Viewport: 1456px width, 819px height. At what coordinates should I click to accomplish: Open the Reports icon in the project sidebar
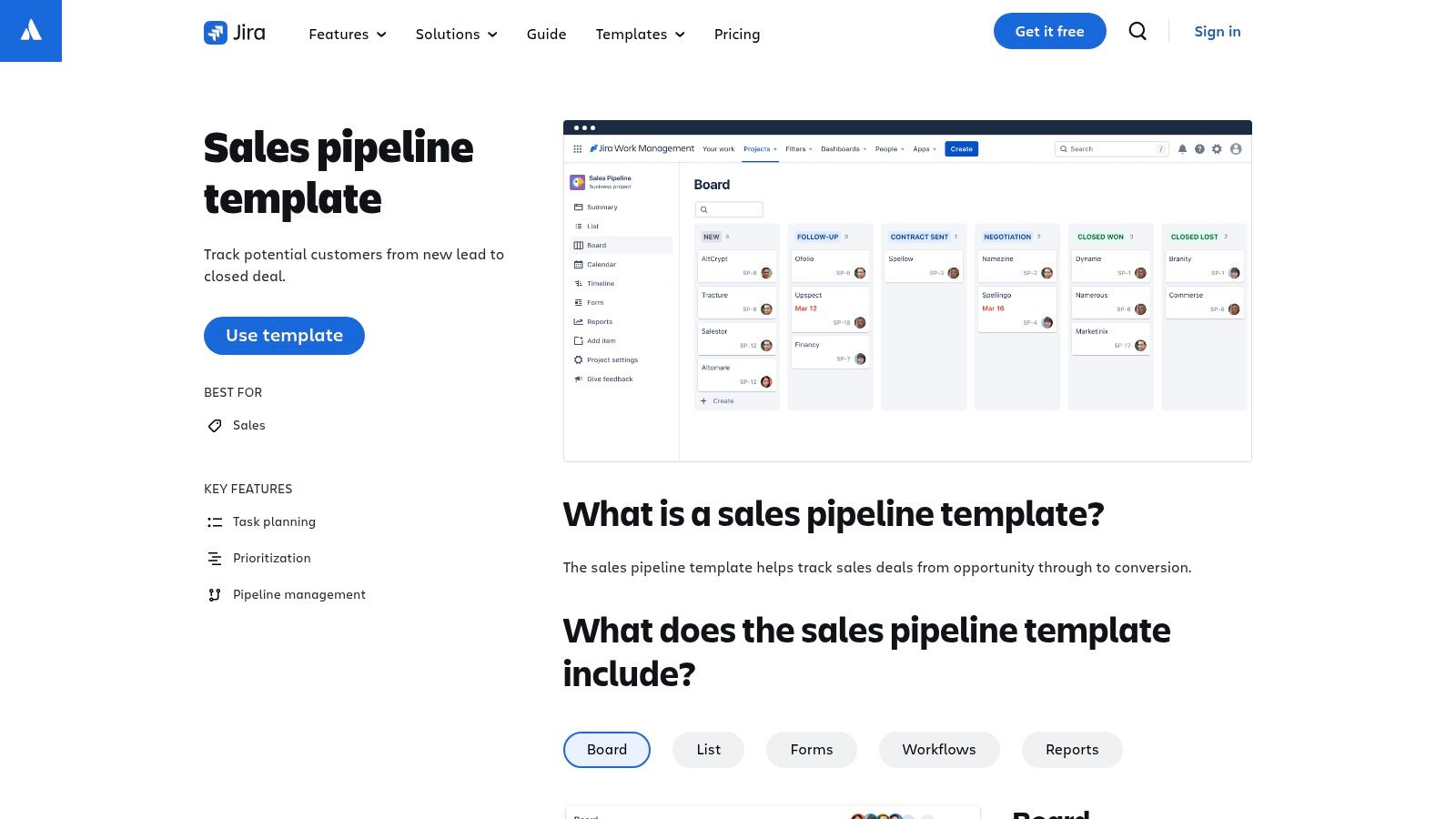click(578, 321)
